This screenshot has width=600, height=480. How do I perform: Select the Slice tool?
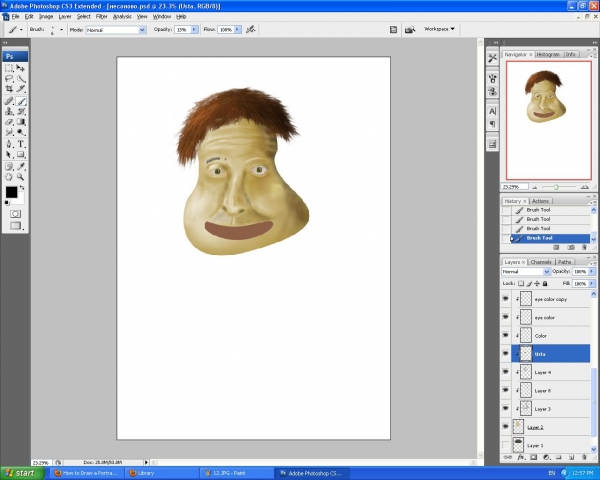[x=21, y=89]
